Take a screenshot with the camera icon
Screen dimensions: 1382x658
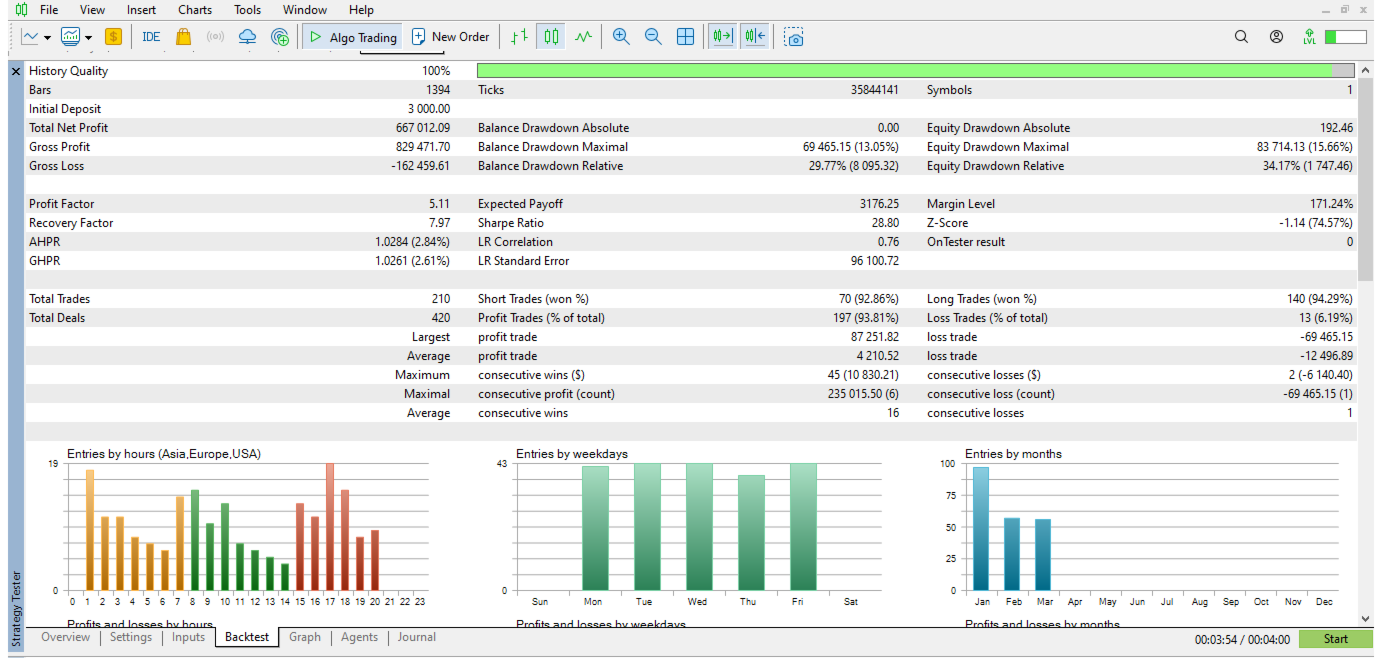tap(794, 37)
